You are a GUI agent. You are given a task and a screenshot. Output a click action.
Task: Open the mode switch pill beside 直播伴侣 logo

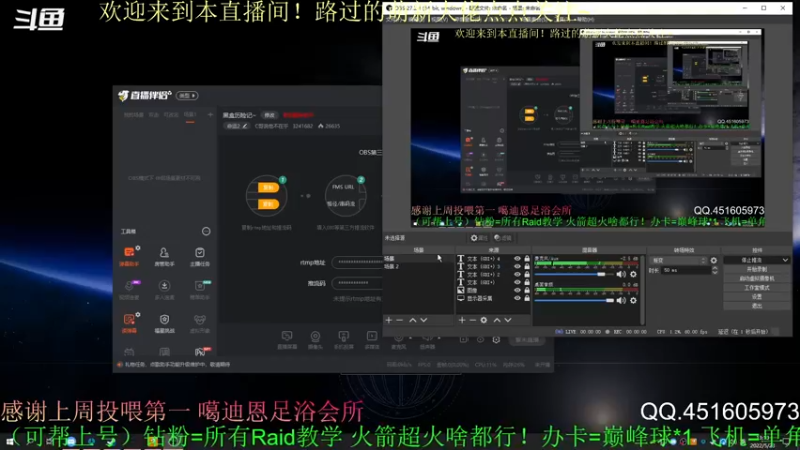coord(187,95)
